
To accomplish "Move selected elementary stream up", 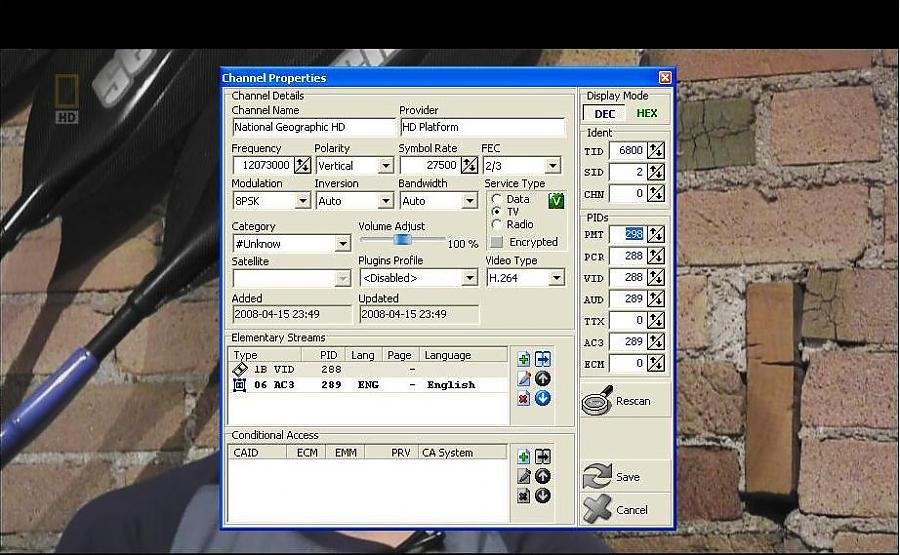I will tap(542, 379).
